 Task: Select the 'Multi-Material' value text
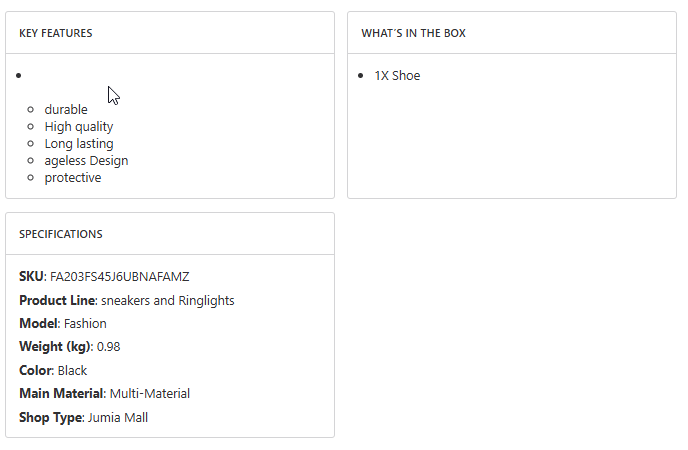coord(150,393)
